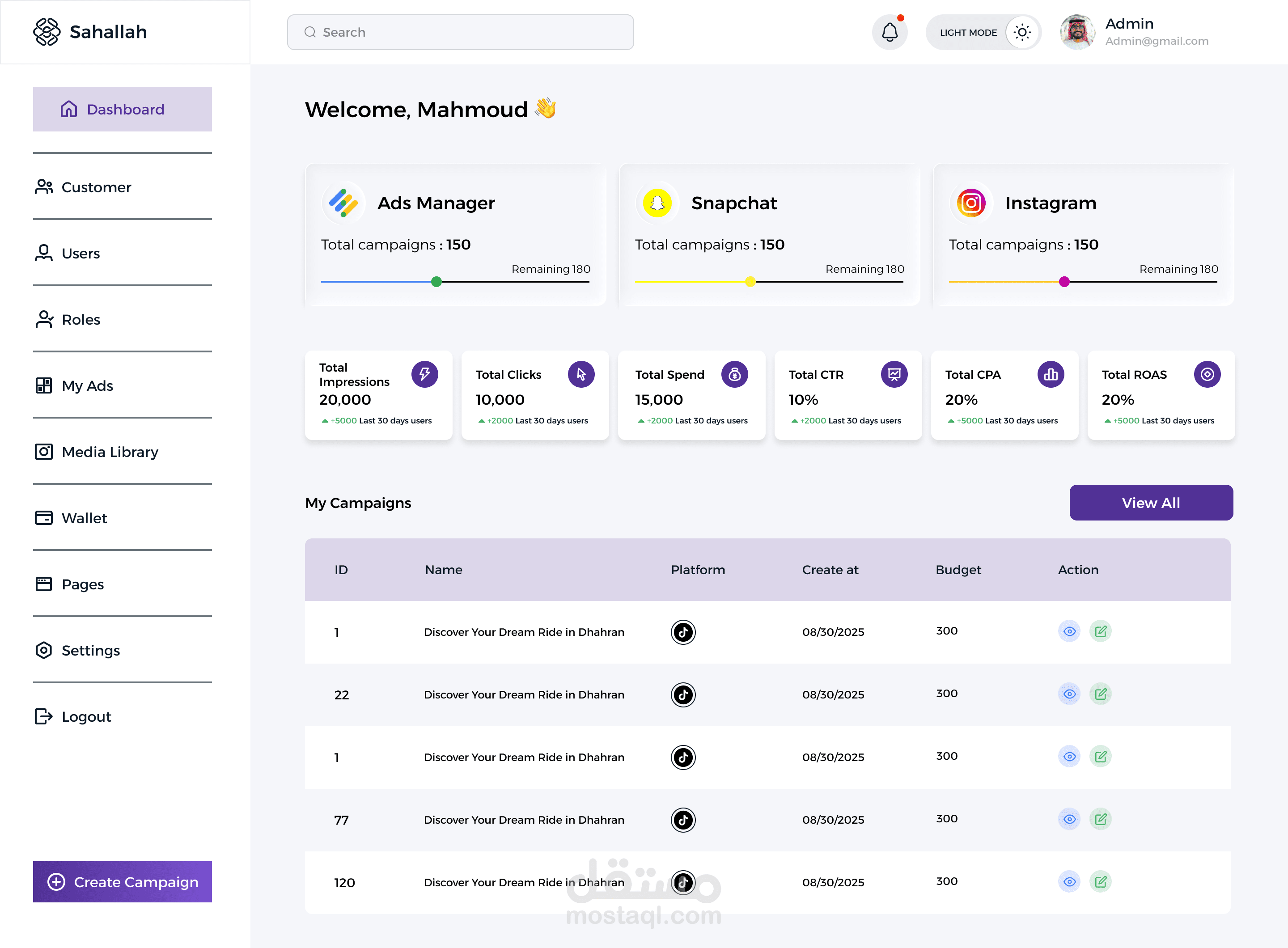This screenshot has height=948, width=1288.
Task: View campaign ID 120 with eye icon
Action: [1069, 881]
